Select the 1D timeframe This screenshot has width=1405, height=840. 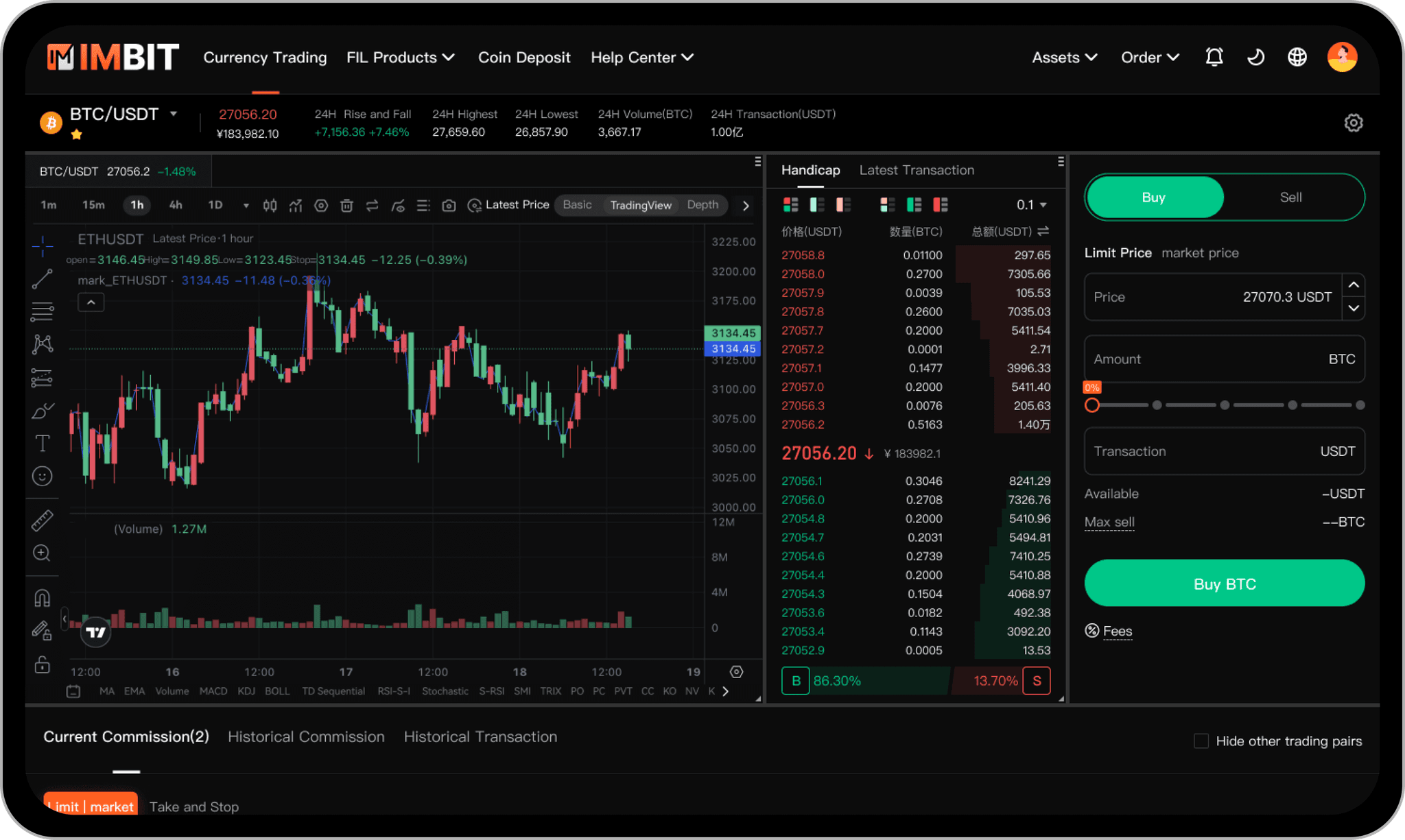[x=215, y=205]
